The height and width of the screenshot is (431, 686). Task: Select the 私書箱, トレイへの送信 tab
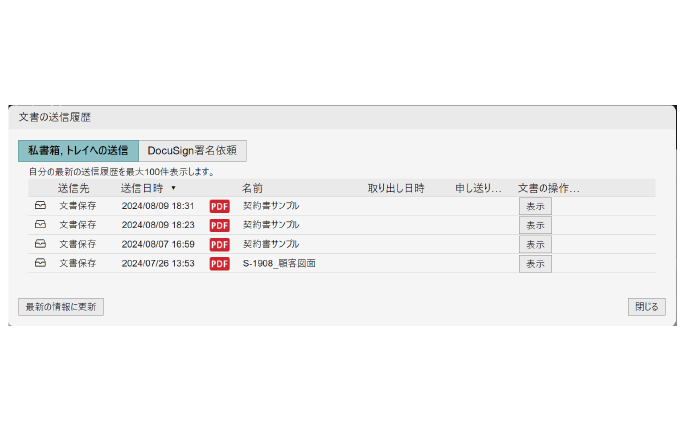coord(78,151)
